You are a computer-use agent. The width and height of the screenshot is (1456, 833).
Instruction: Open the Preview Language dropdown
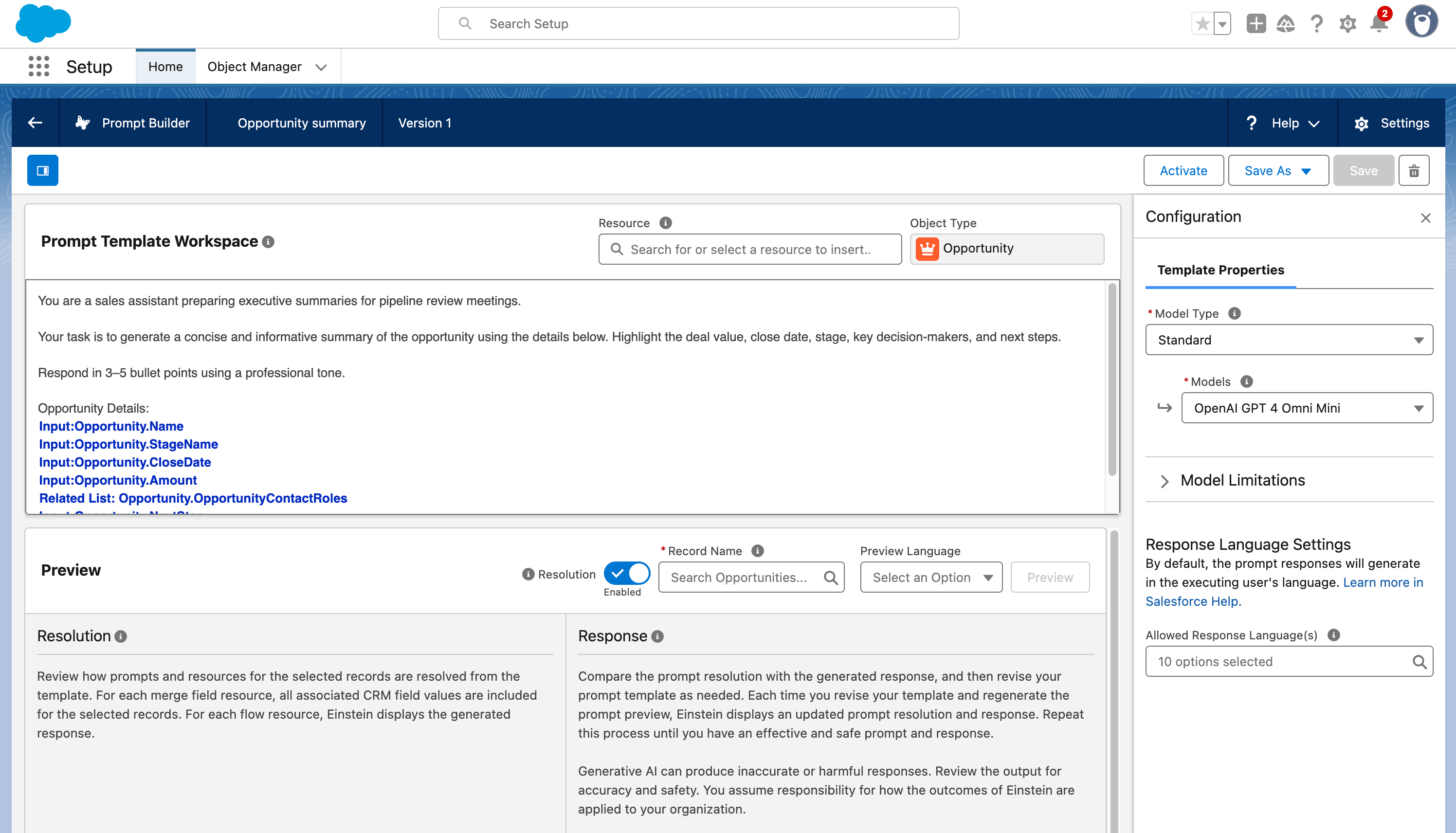click(x=931, y=577)
